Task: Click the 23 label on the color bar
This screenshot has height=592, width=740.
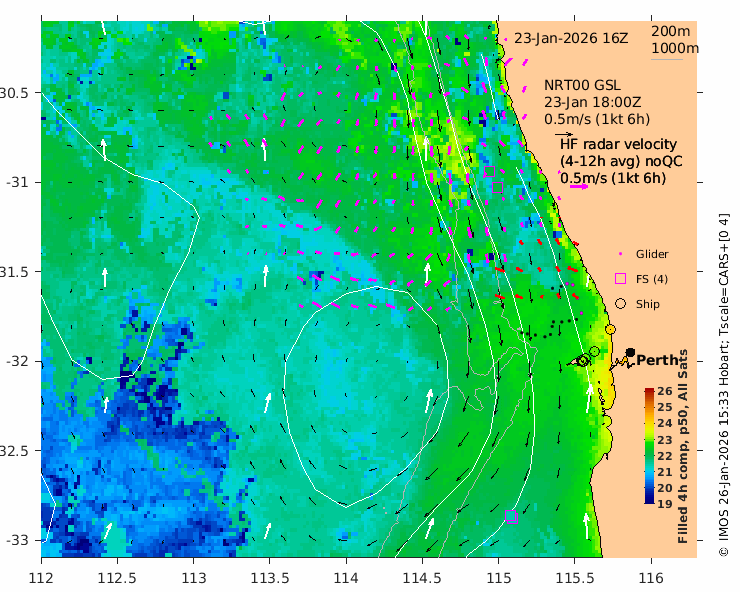Action: point(664,440)
